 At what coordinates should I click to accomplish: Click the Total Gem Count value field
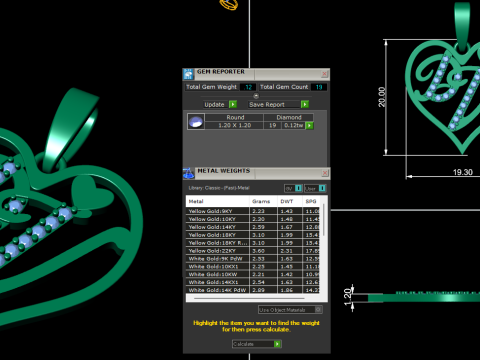point(319,87)
